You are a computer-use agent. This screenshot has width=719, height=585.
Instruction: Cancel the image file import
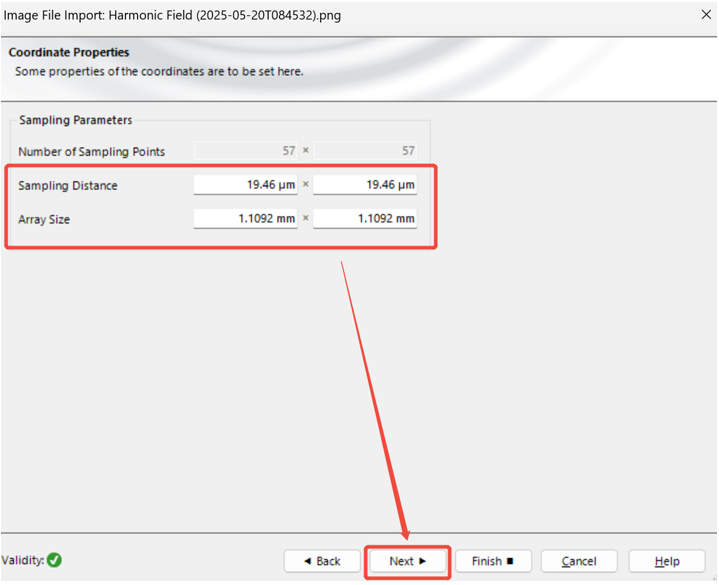click(x=579, y=561)
